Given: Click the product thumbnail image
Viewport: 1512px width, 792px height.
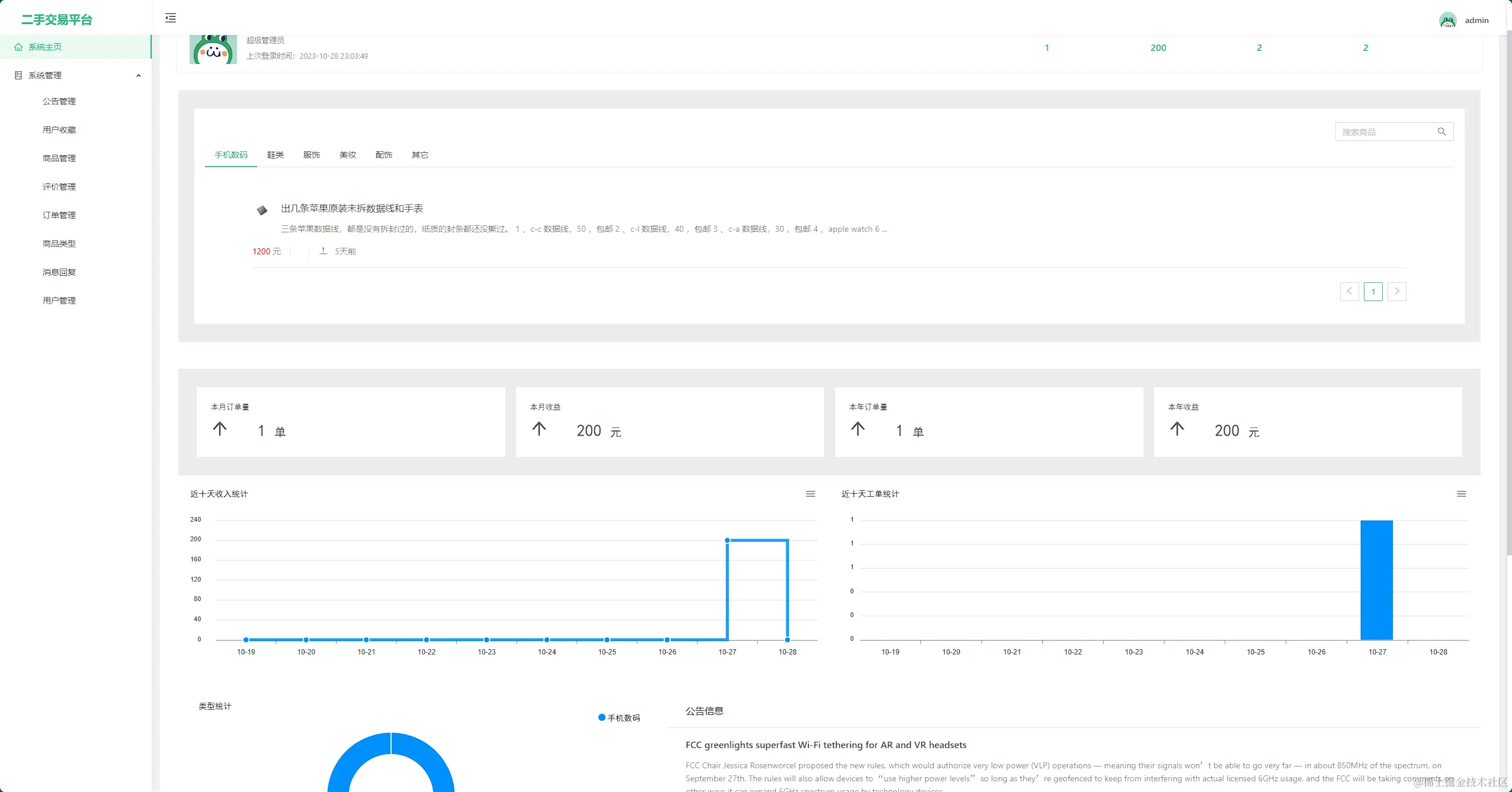Looking at the screenshot, I should point(262,210).
